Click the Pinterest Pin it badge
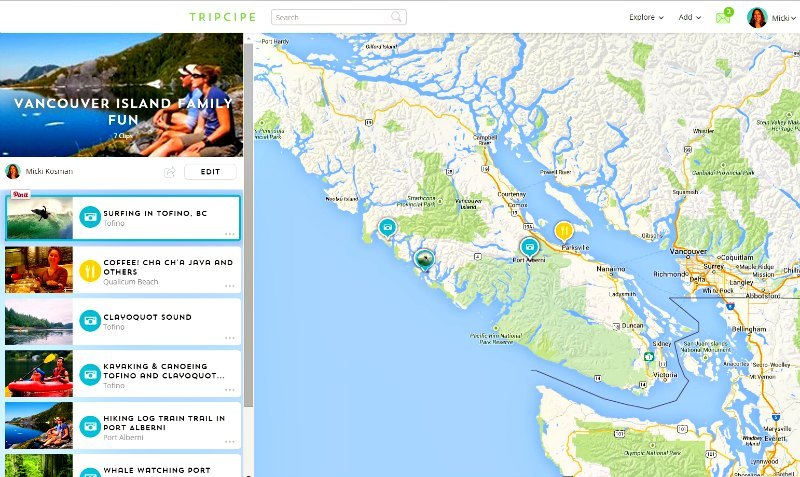800x477 pixels. [x=18, y=194]
